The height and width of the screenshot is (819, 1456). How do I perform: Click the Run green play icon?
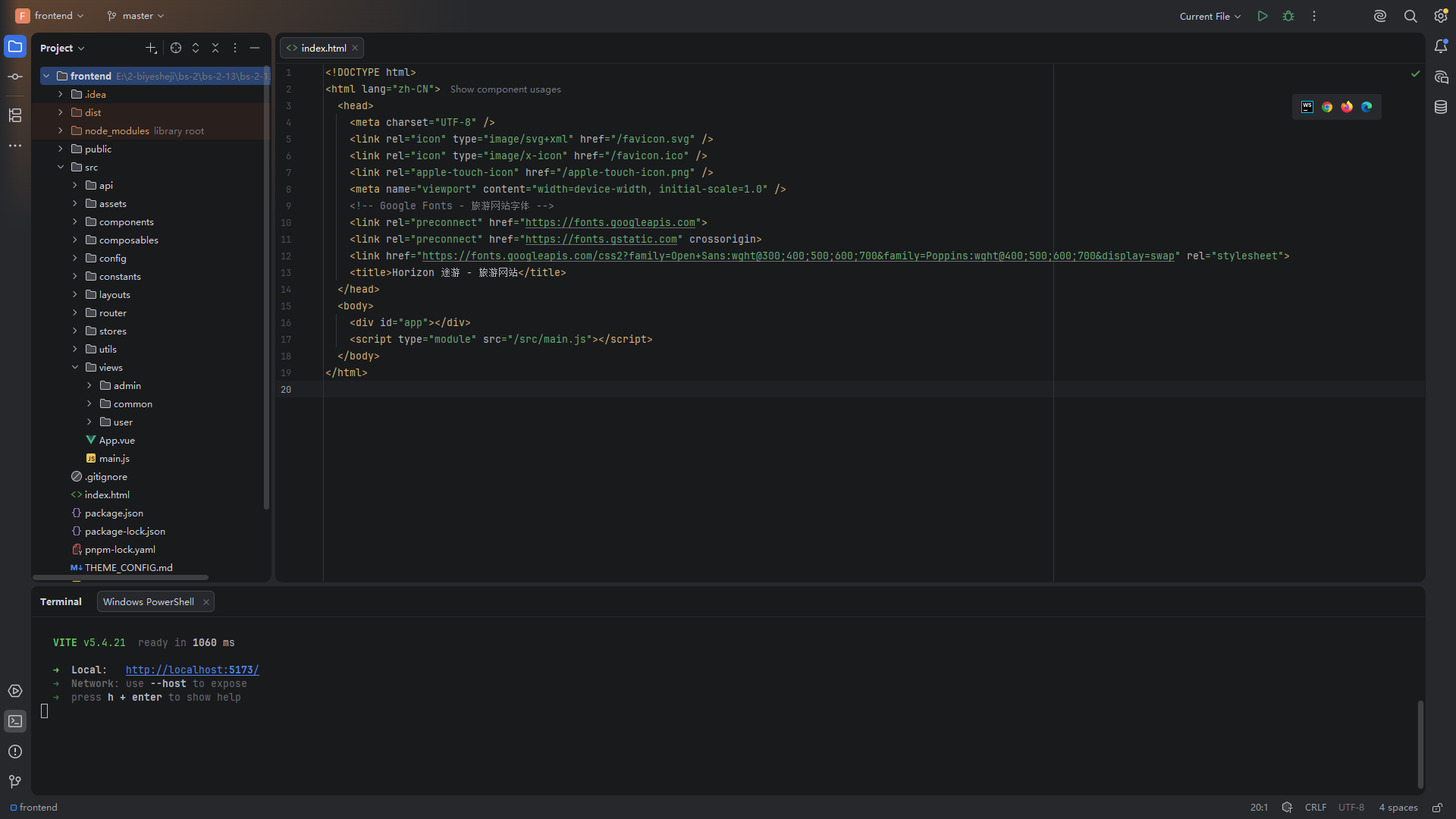1263,16
